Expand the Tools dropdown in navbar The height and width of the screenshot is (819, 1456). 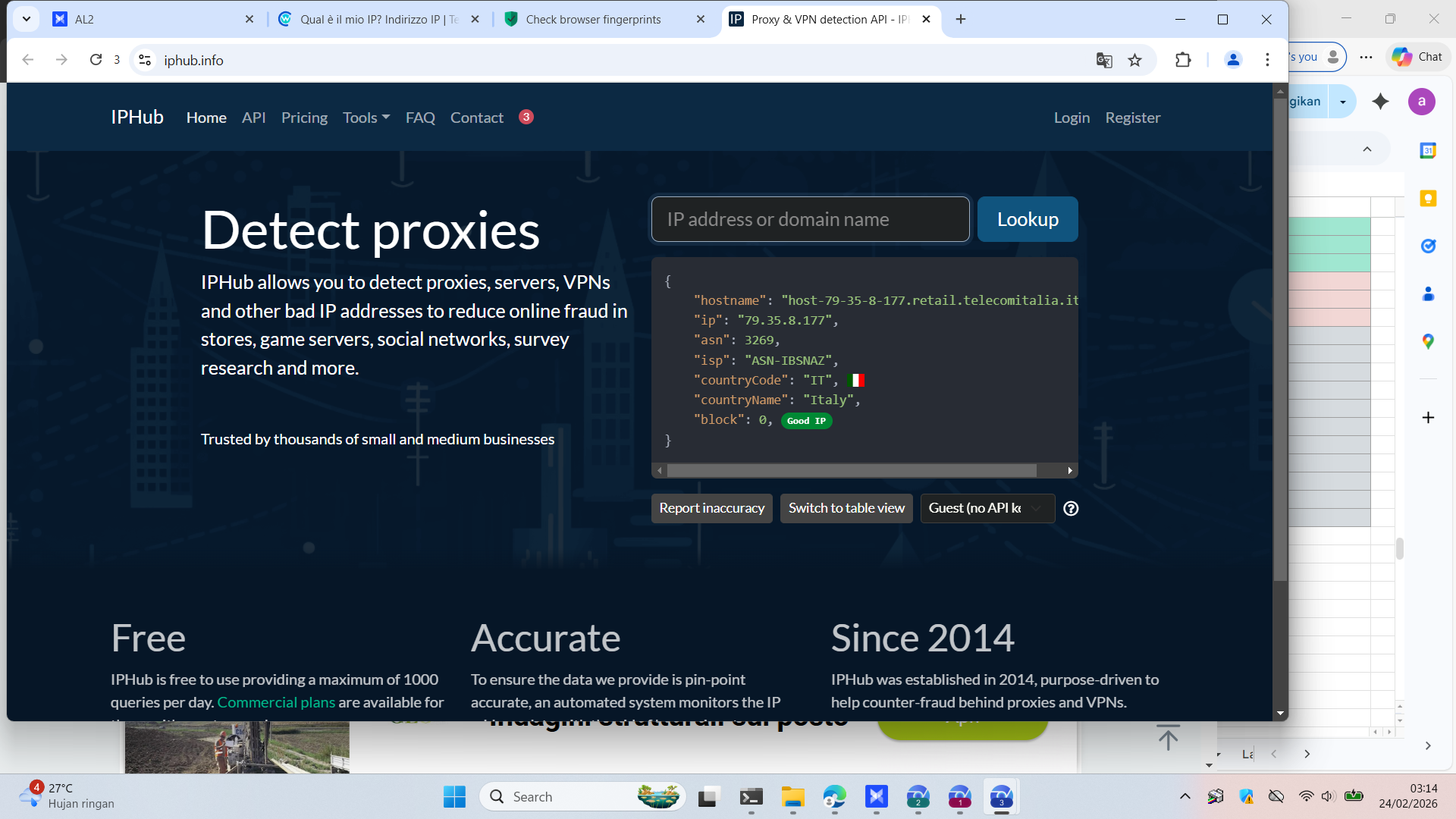click(x=366, y=118)
